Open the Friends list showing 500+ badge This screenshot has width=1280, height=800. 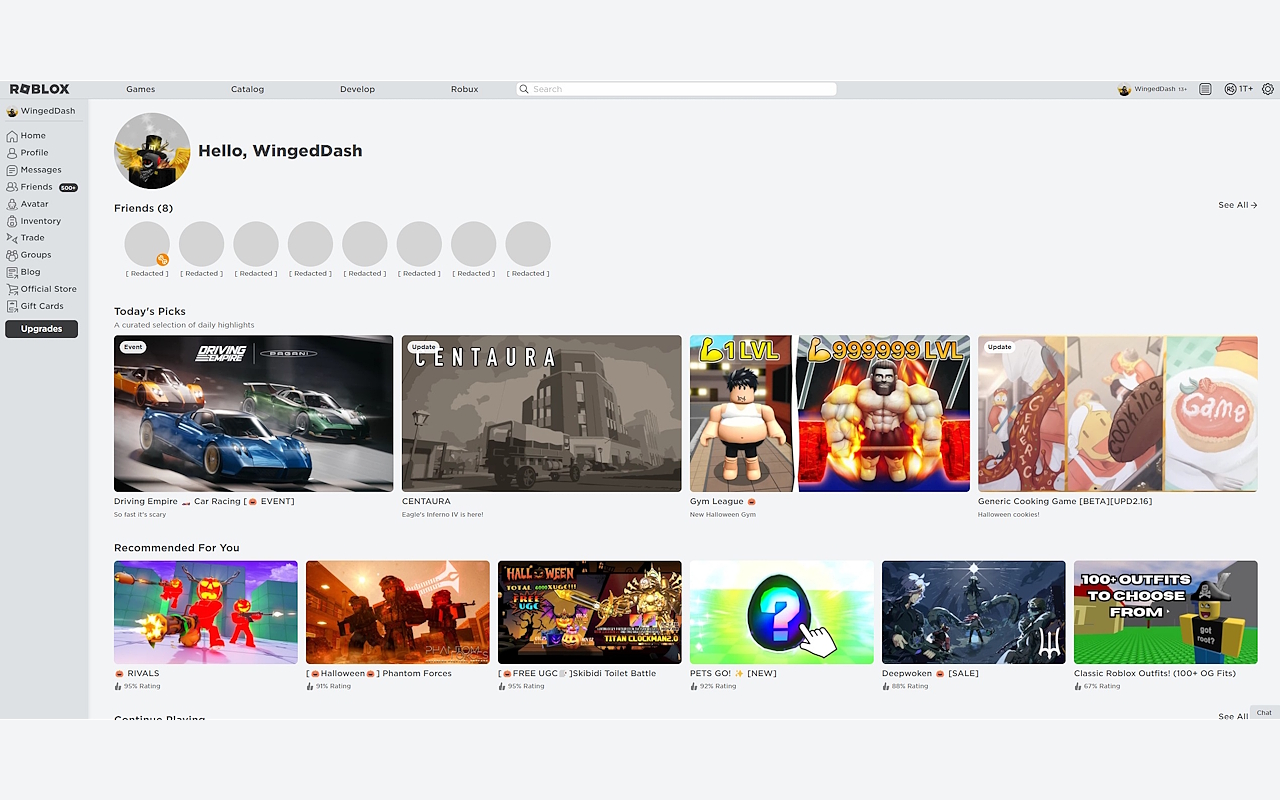(x=31, y=186)
